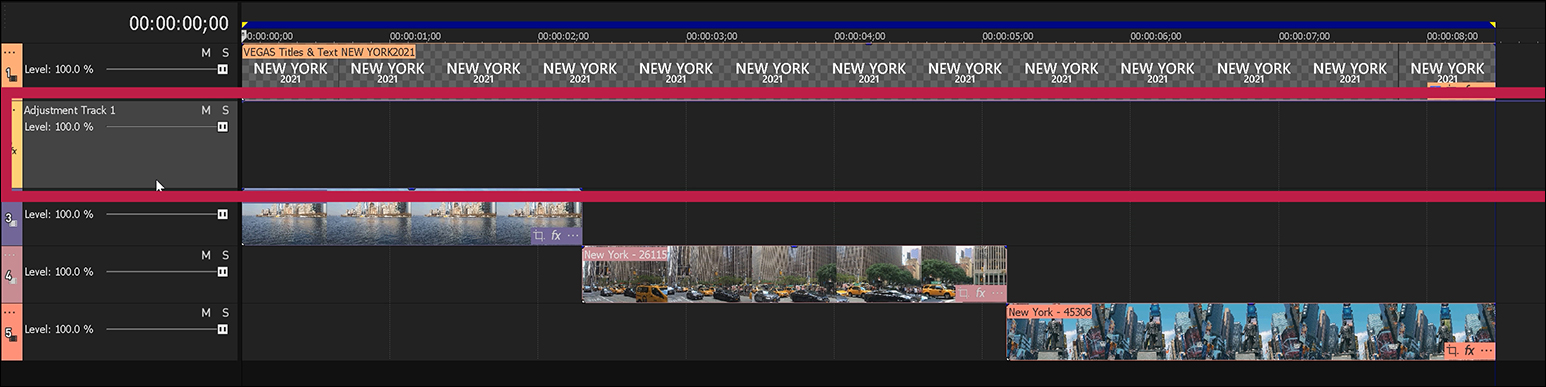Click track 4 Level: 100.0 % text
Screen dimensions: 1546x387
59,272
